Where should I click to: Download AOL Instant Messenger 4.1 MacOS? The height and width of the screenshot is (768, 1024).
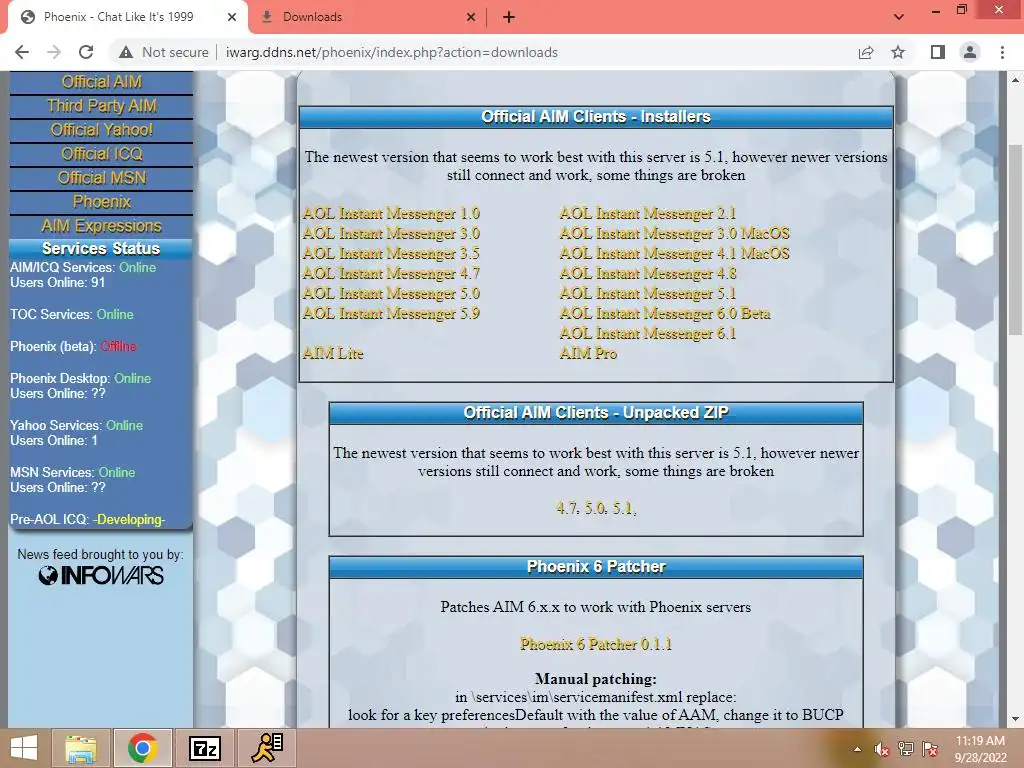pyautogui.click(x=675, y=253)
